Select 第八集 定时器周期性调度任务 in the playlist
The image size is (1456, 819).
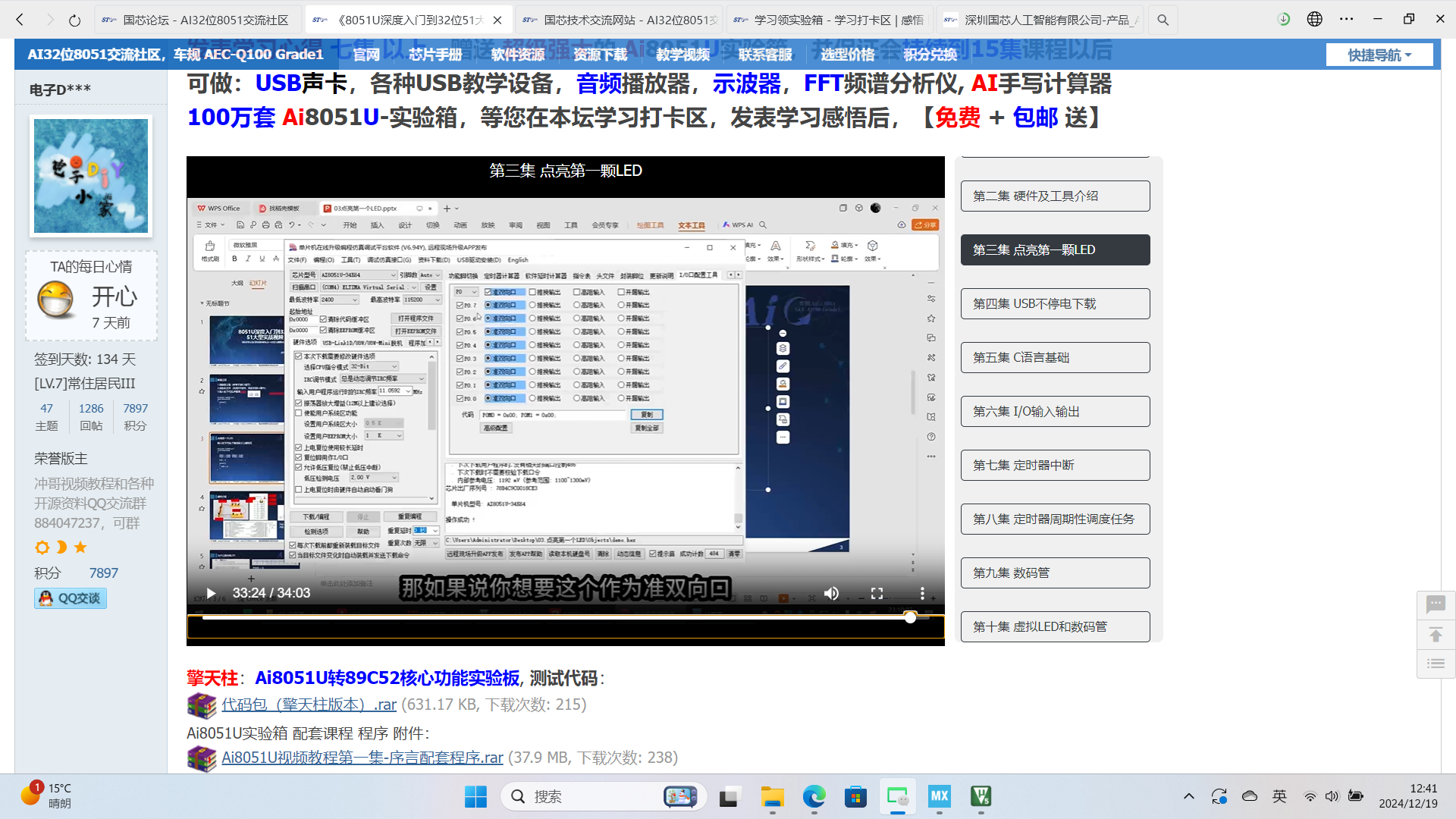click(x=1056, y=519)
